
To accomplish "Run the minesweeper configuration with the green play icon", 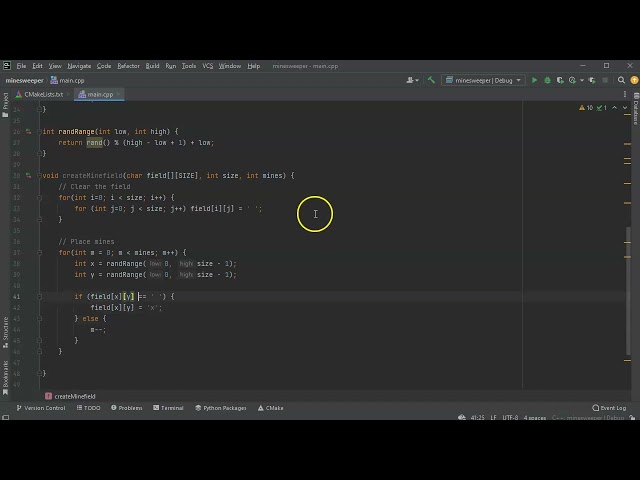I will tap(534, 80).
